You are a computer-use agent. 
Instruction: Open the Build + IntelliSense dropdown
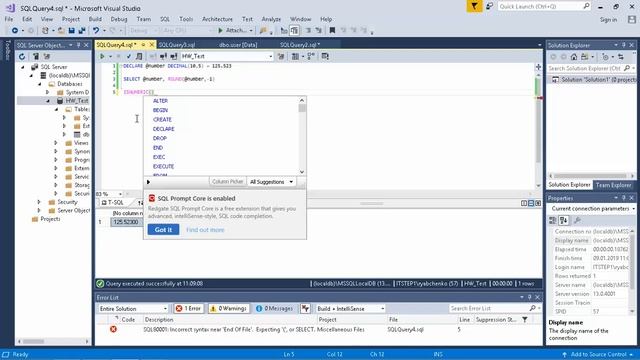pyautogui.click(x=351, y=309)
